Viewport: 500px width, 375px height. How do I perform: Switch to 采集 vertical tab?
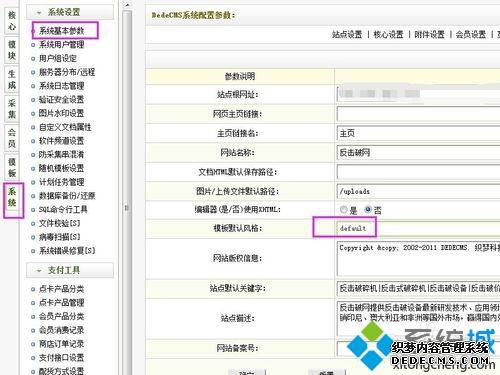(12, 109)
